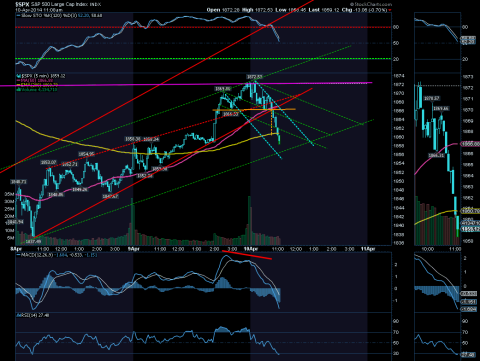Click the 35M volume axis label
This screenshot has width=480, height=361.
click(9, 194)
